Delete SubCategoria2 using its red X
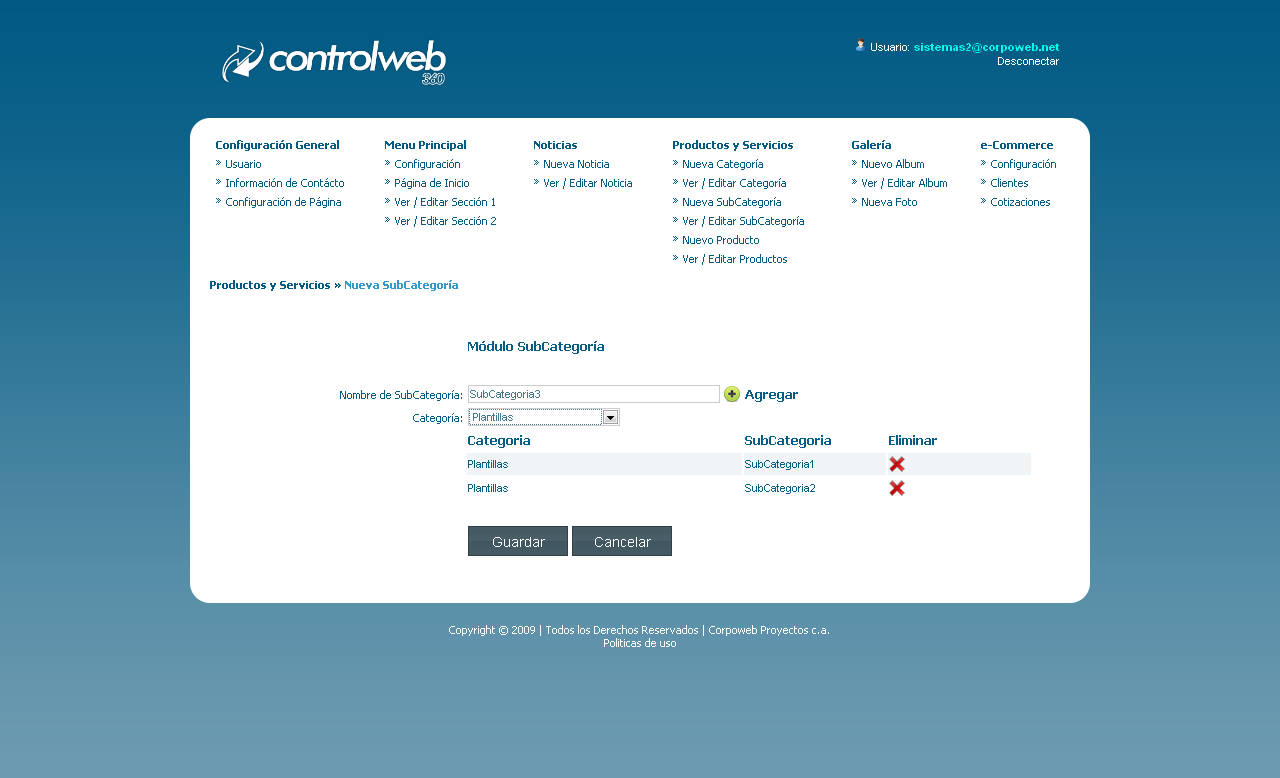The image size is (1280, 778). click(897, 488)
